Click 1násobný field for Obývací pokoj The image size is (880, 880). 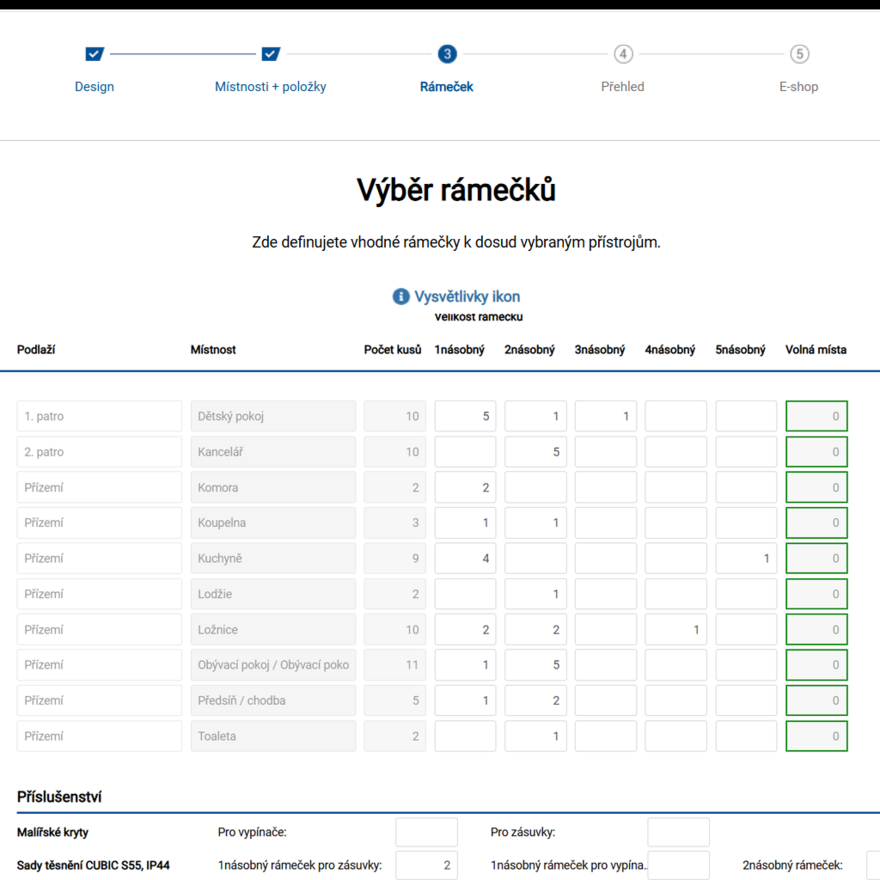coord(465,665)
